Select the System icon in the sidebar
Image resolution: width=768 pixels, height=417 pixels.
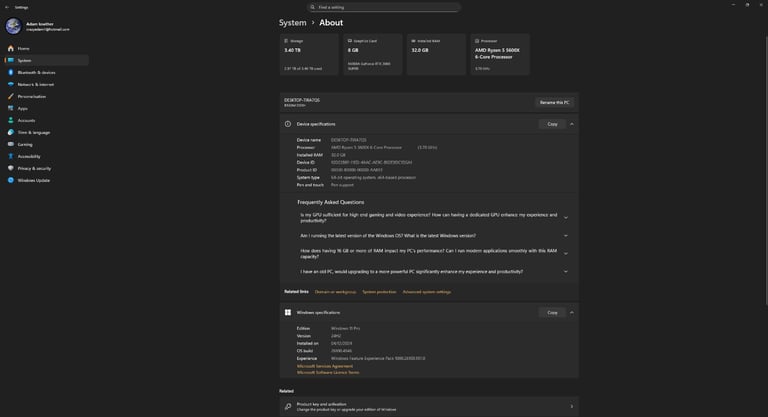(11, 60)
